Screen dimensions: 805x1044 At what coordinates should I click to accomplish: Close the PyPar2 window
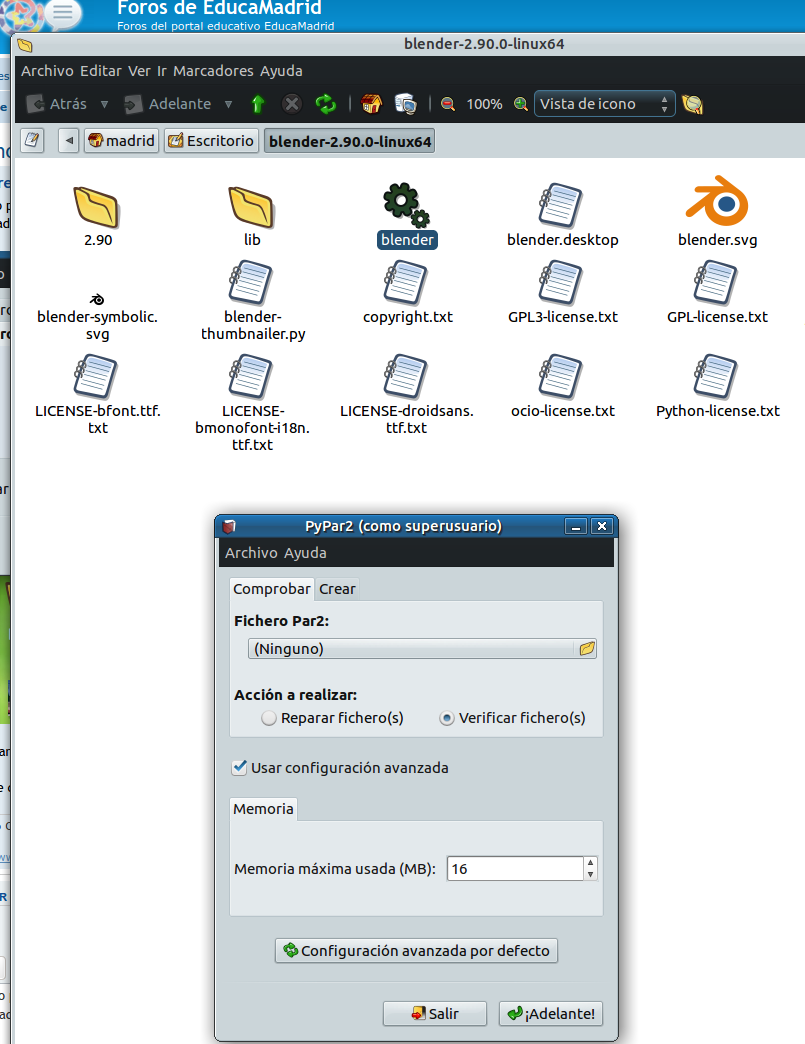click(602, 526)
